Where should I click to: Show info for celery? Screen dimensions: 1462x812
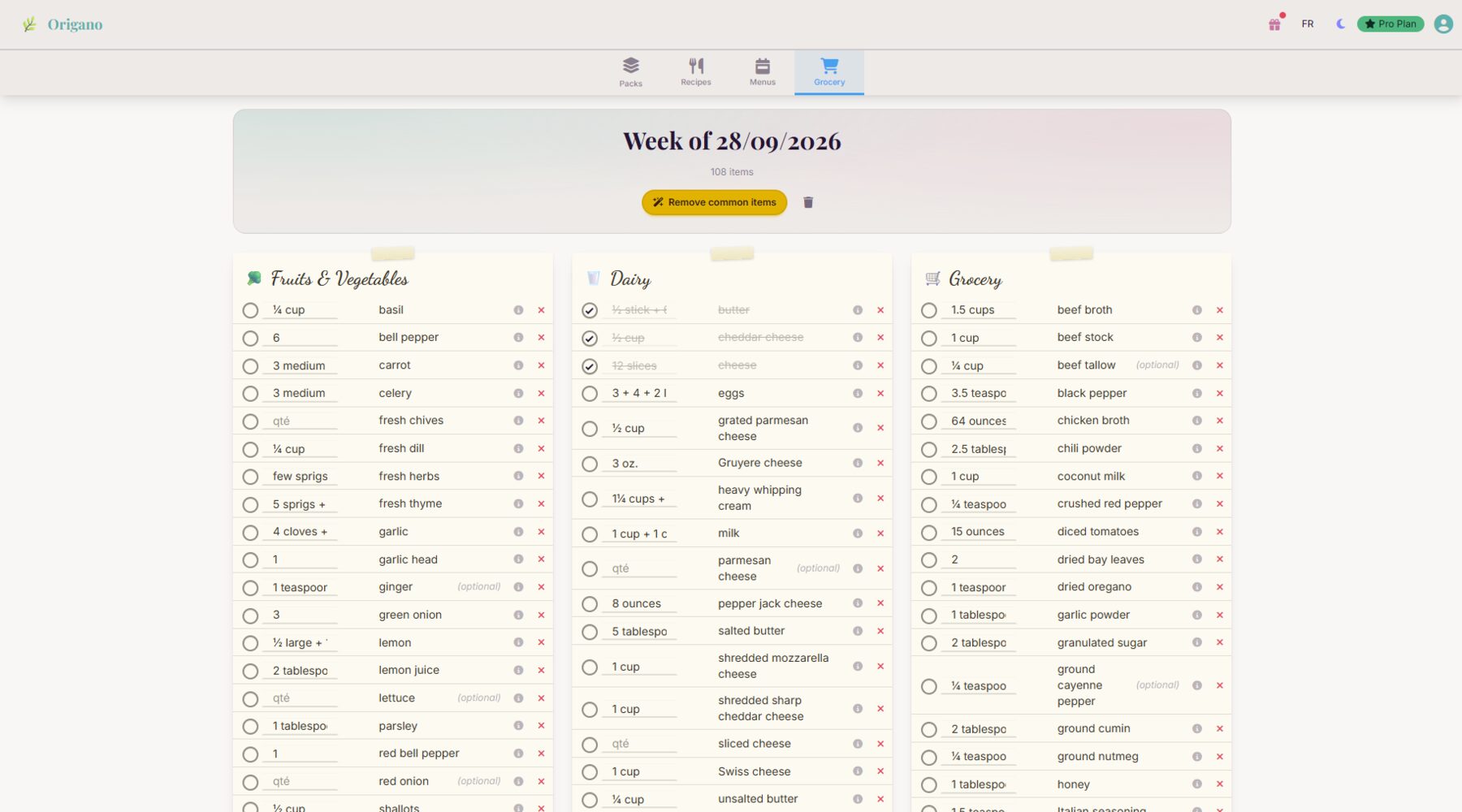pos(518,393)
